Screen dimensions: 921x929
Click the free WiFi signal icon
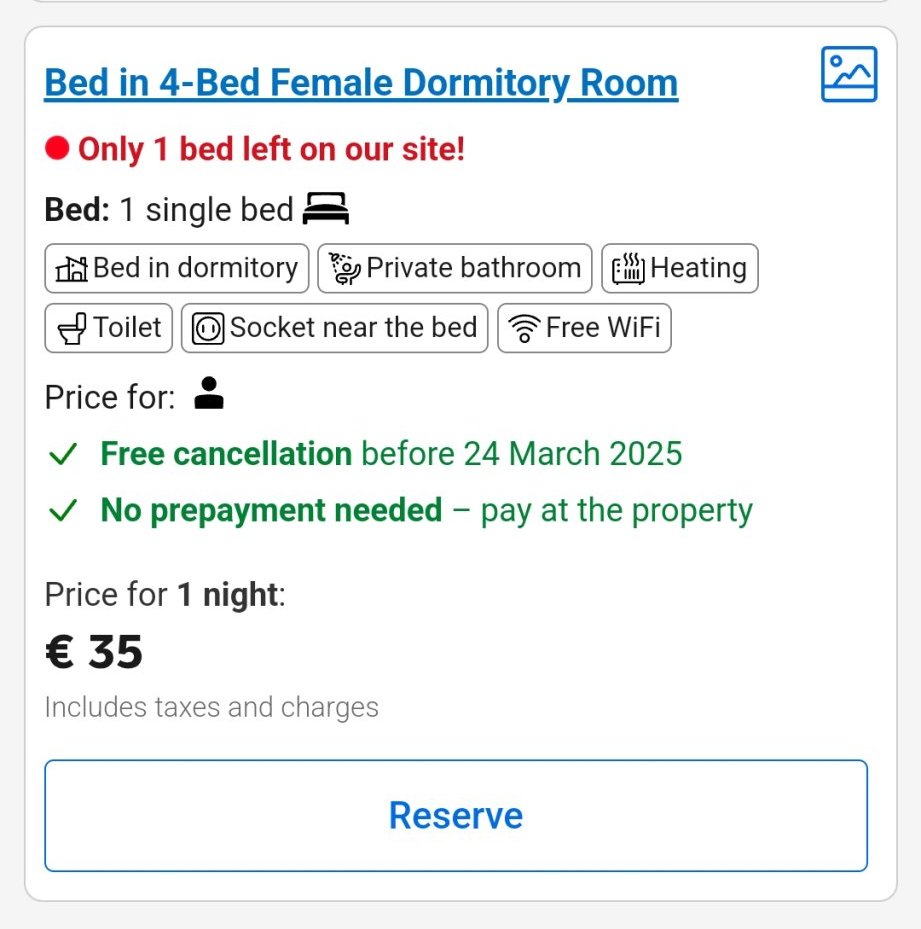(x=524, y=329)
